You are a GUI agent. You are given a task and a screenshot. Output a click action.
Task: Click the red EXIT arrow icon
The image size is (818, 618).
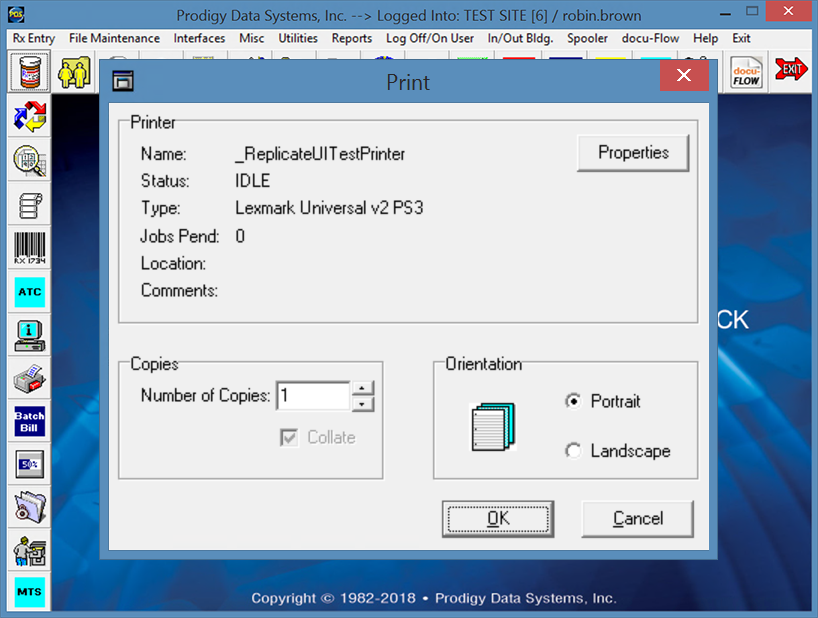(793, 71)
